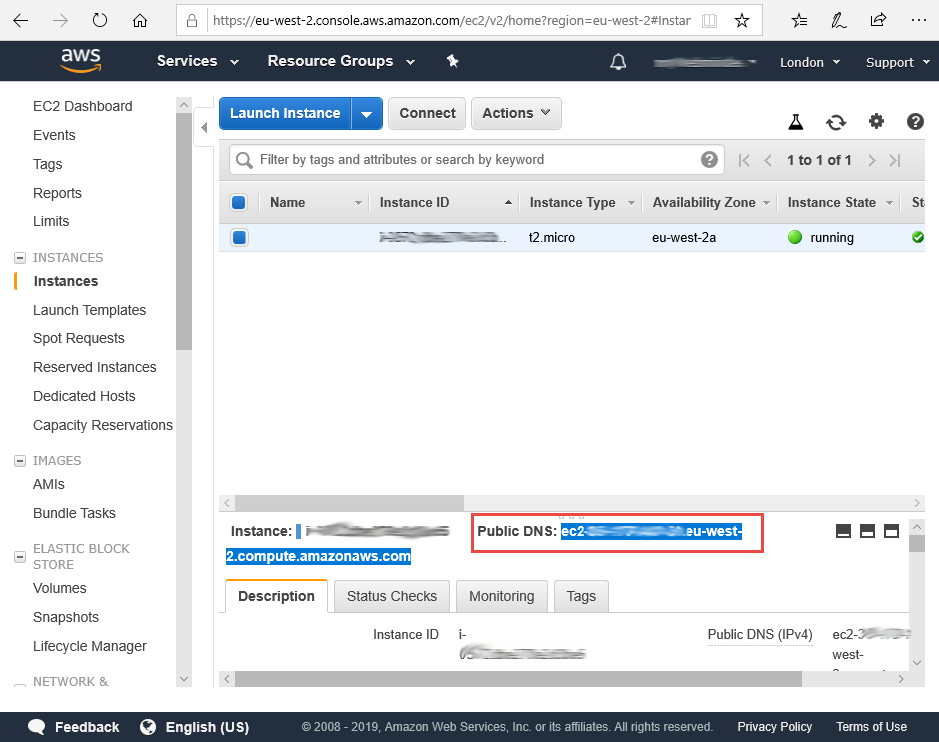Collapse the IMAGES sidebar section
The image size is (939, 742).
coord(20,461)
